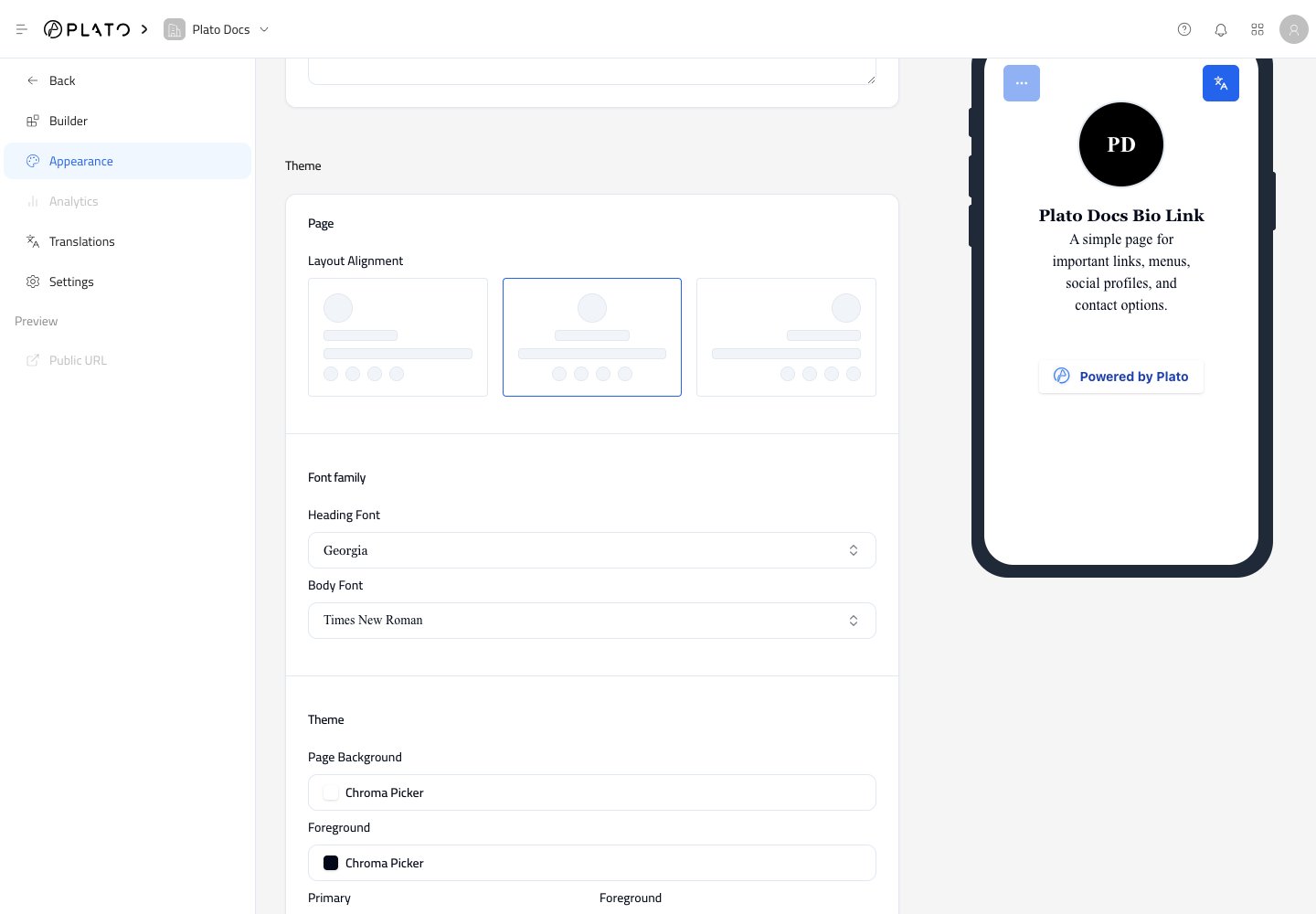This screenshot has height=914, width=1316.
Task: Click the Appearance palette icon
Action: tap(33, 161)
